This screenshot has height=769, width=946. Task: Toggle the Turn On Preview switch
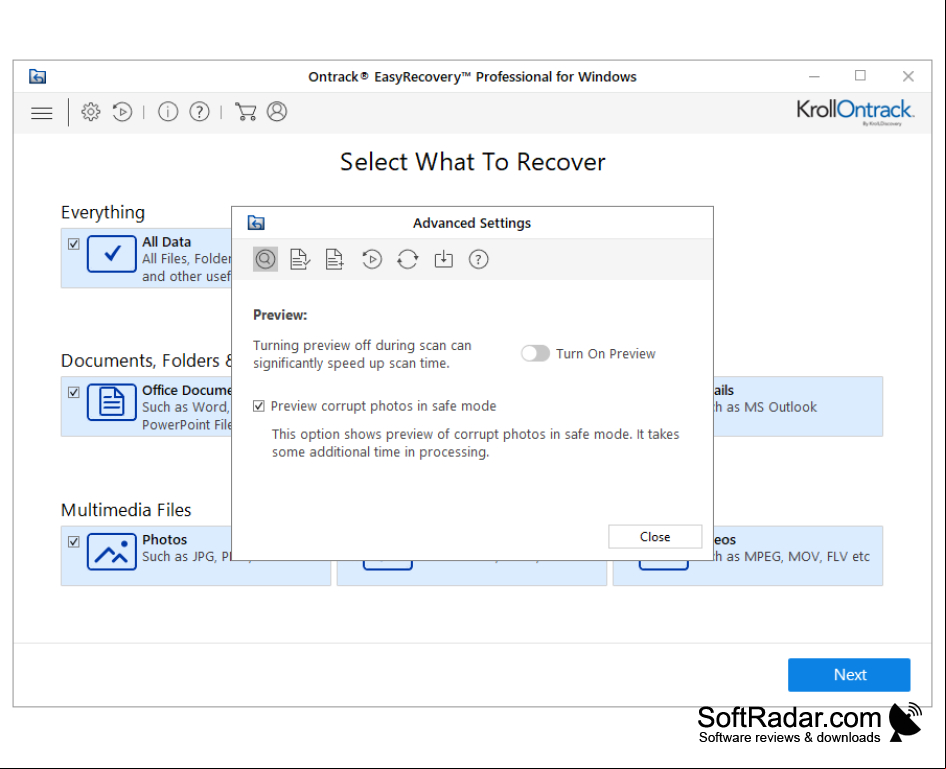click(x=535, y=353)
